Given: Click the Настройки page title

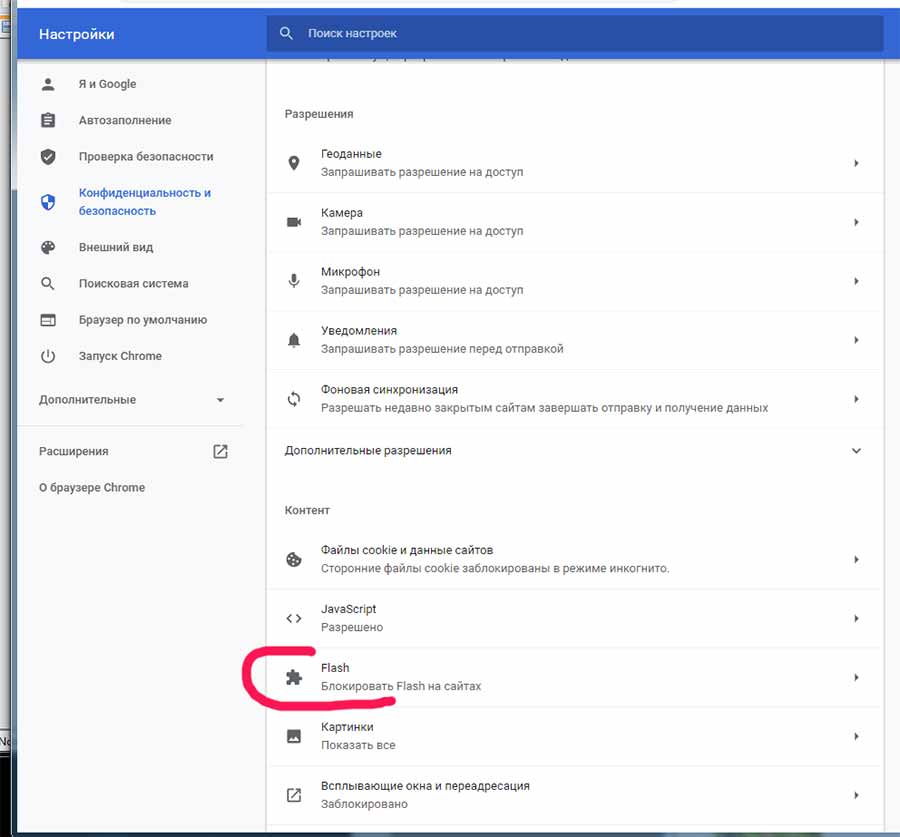Looking at the screenshot, I should [x=77, y=34].
